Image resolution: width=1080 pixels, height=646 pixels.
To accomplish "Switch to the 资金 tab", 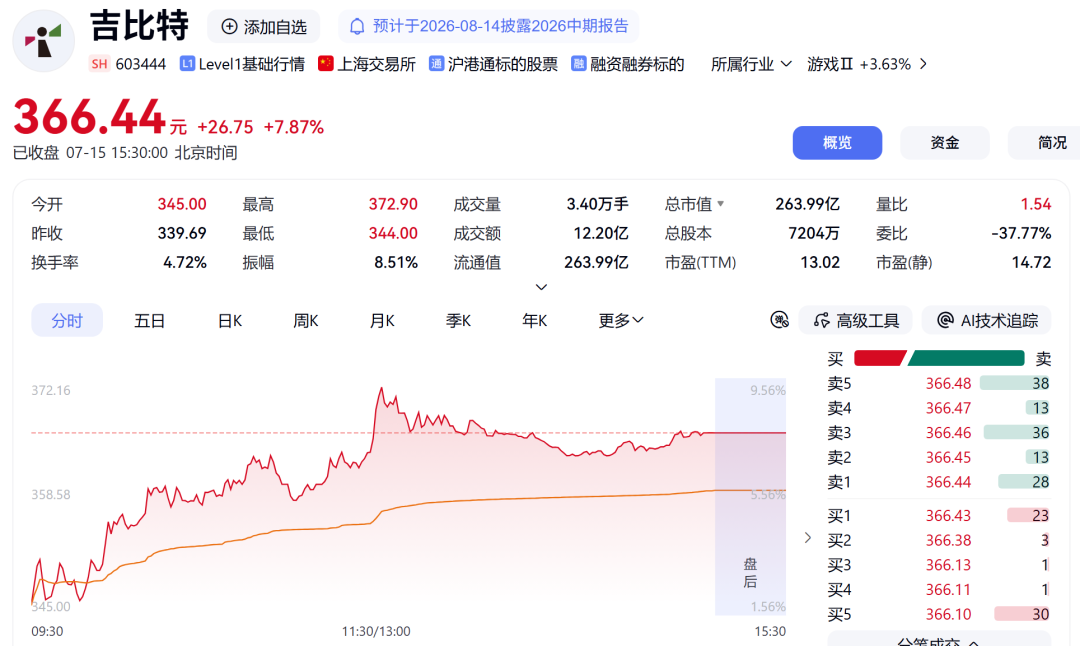I will coord(944,143).
